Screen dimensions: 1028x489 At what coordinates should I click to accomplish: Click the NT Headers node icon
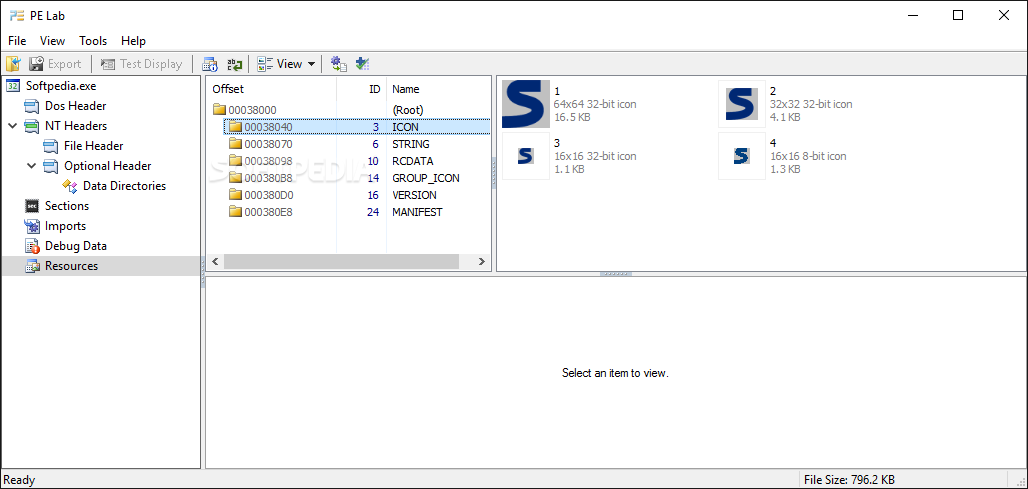coord(32,126)
